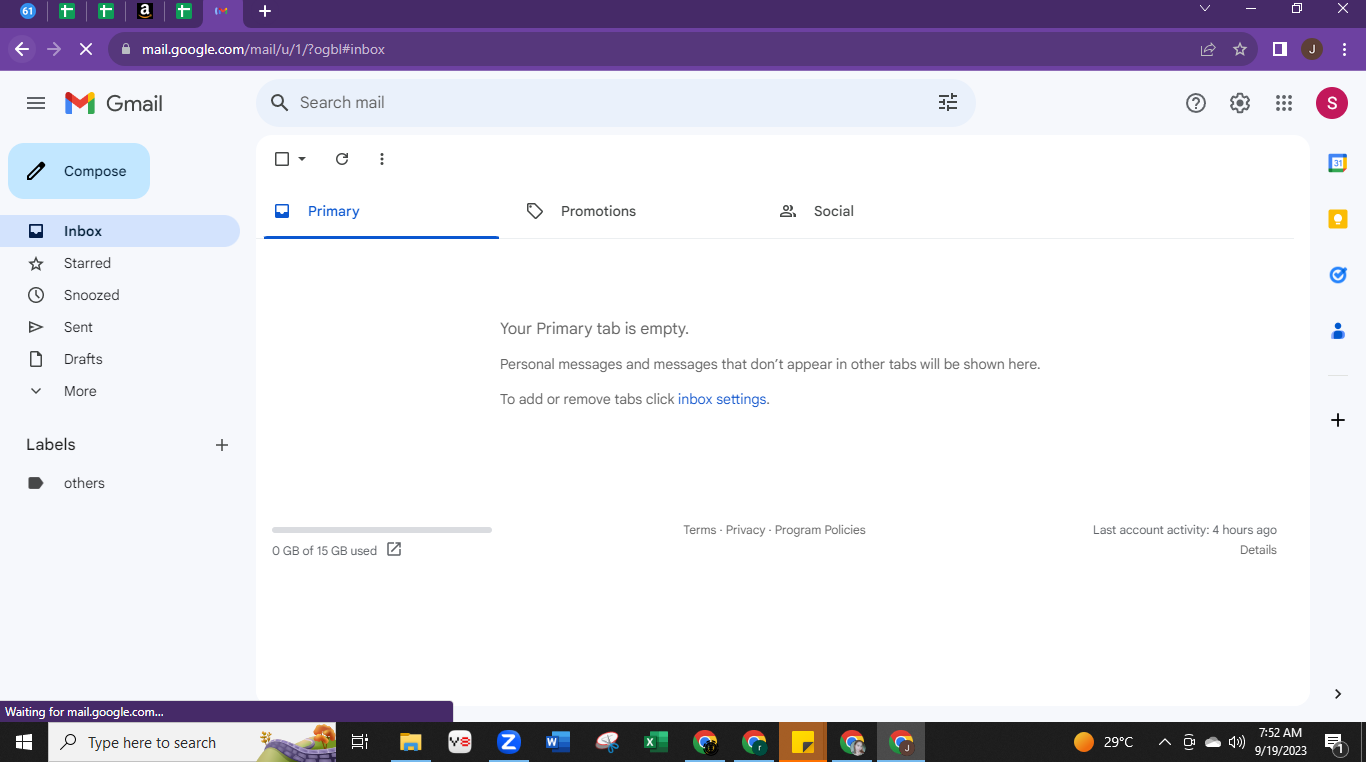Click the Compose button

[x=79, y=171]
